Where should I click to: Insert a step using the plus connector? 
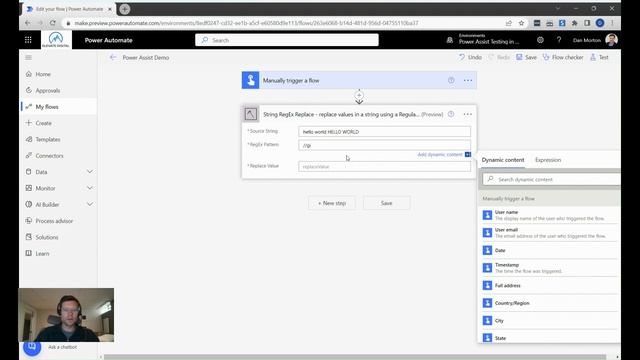point(359,96)
